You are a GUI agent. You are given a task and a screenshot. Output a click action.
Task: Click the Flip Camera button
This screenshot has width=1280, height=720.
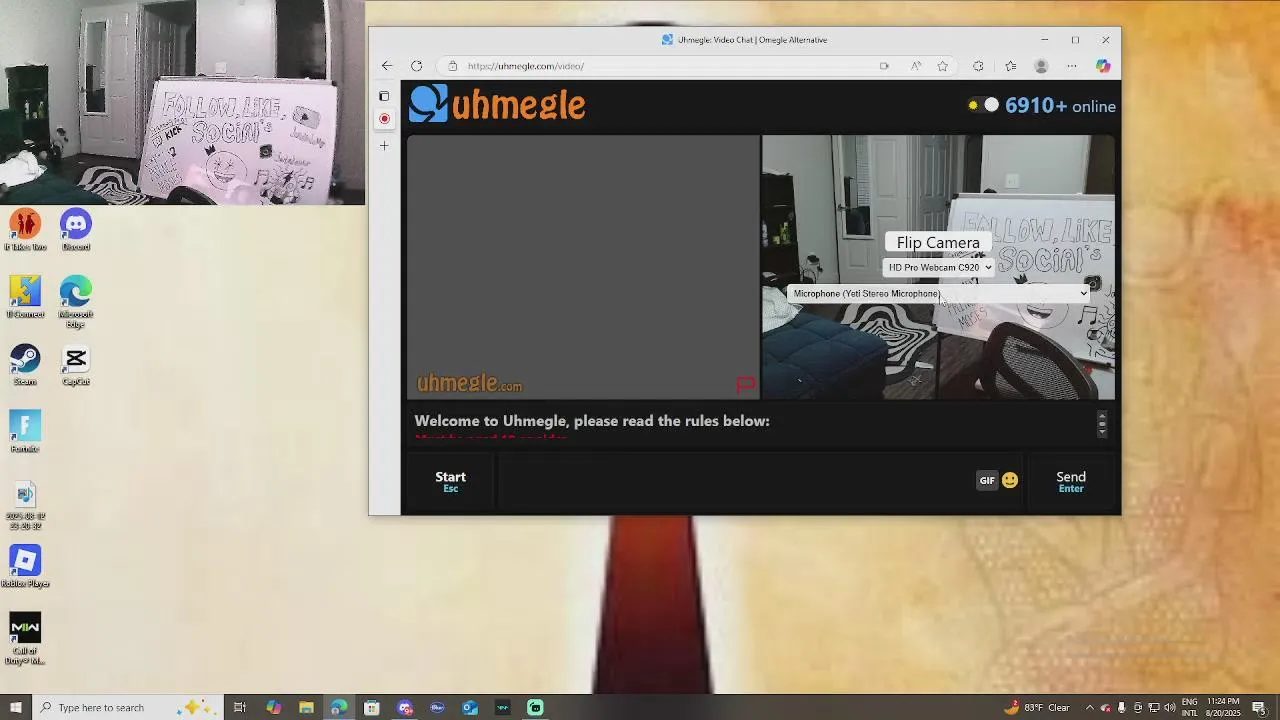tap(938, 243)
